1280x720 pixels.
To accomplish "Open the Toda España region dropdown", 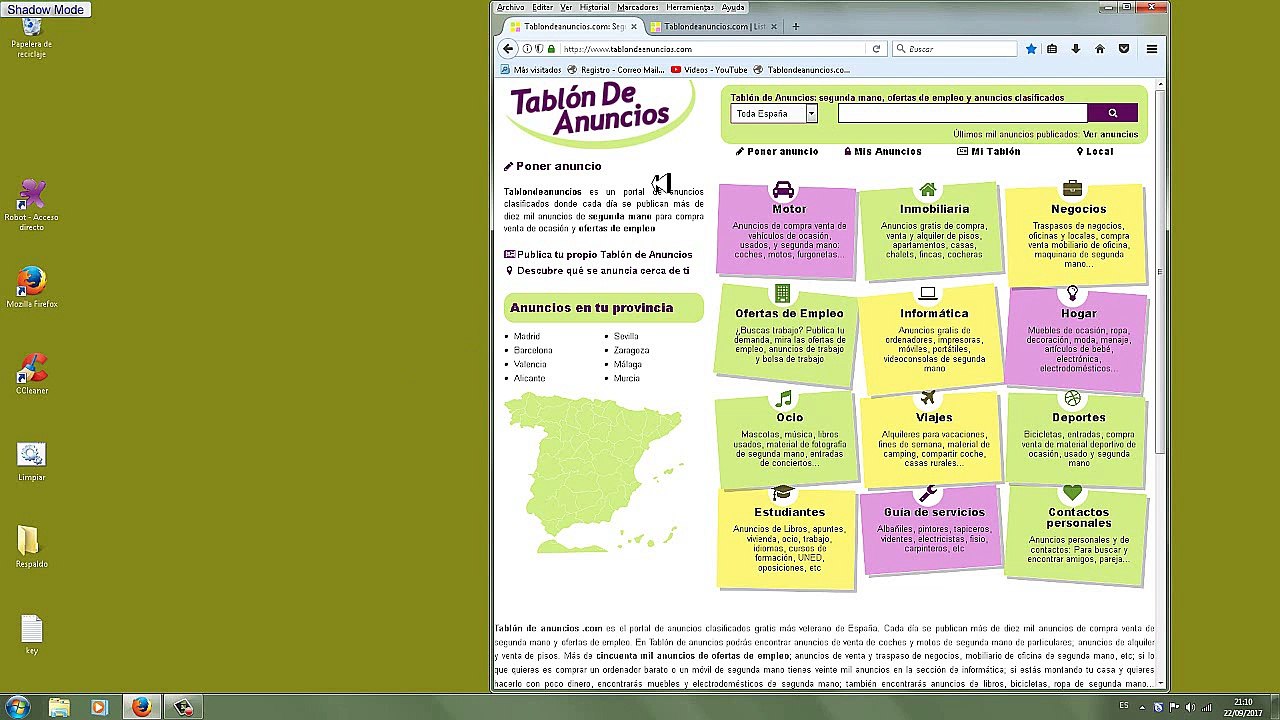I will (x=774, y=113).
